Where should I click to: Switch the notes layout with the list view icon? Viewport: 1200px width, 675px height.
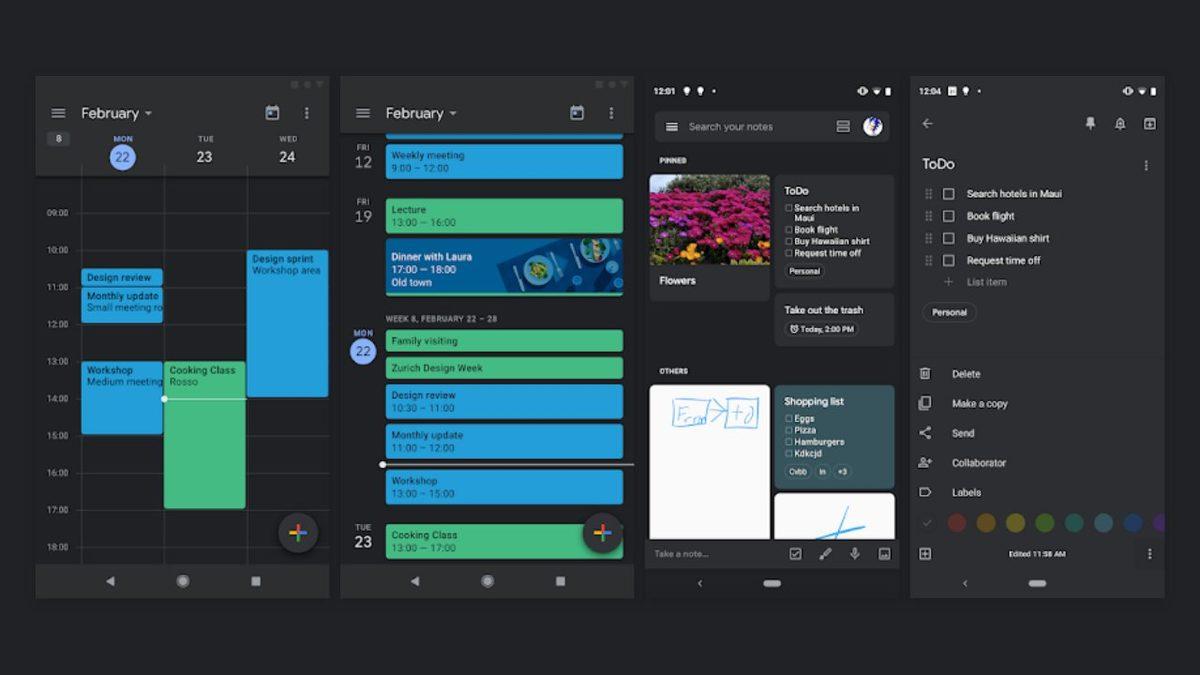(x=843, y=127)
